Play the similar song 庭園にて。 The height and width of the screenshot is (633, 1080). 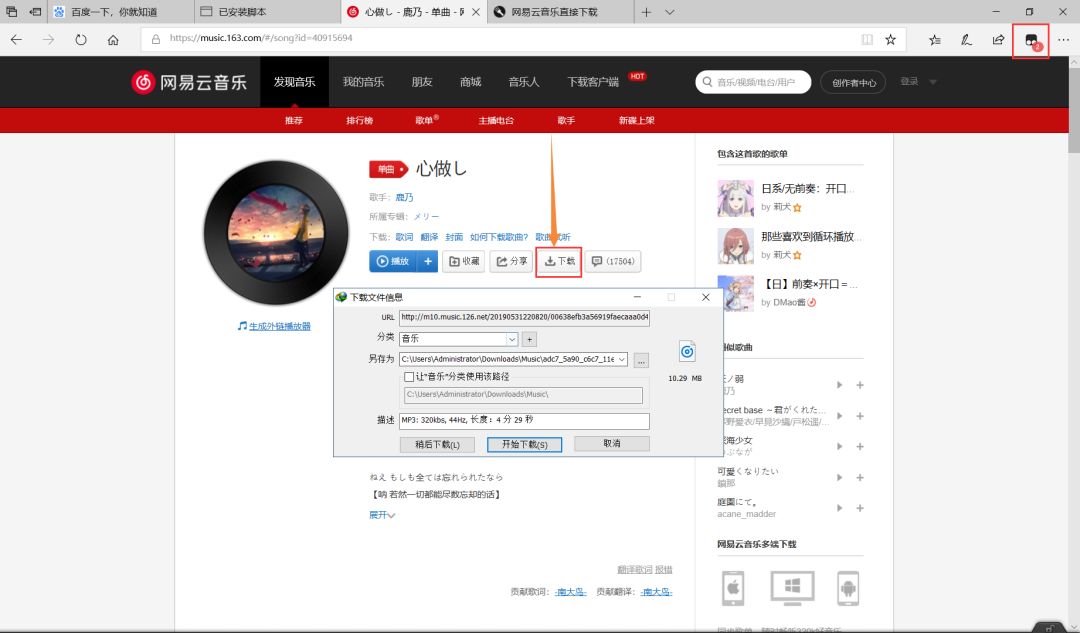click(839, 508)
